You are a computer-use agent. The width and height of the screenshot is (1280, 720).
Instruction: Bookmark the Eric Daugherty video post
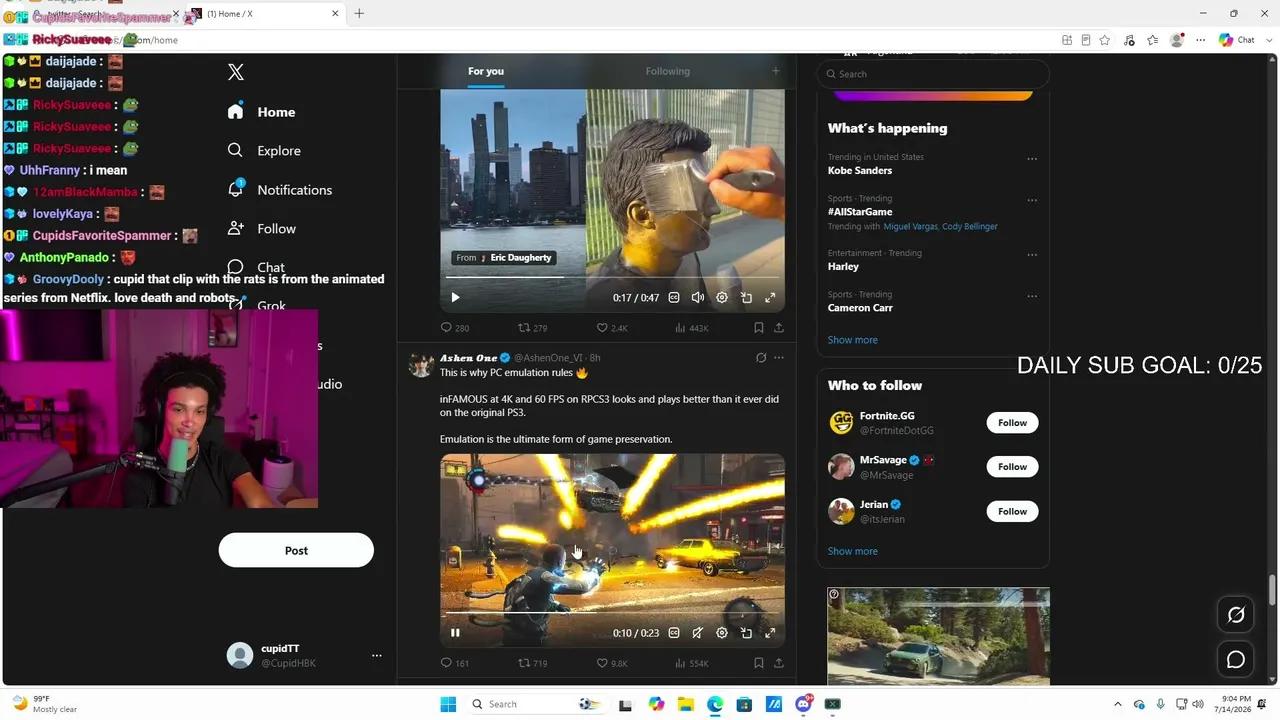(759, 328)
